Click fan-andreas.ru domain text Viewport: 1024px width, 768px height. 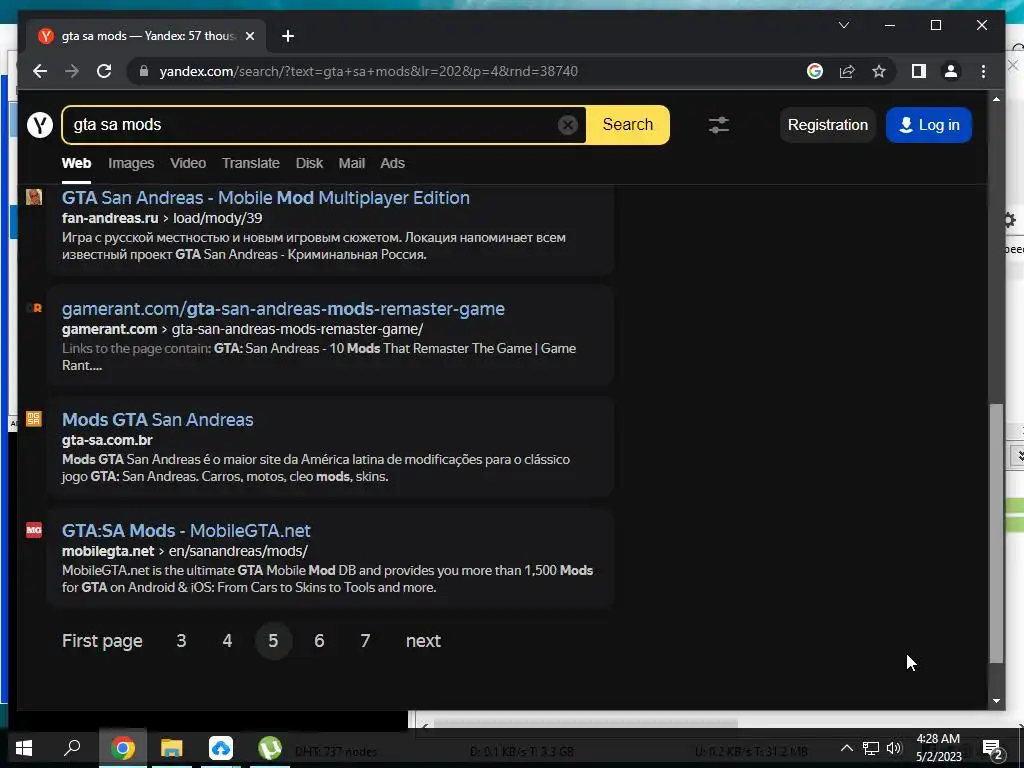pyautogui.click(x=110, y=218)
